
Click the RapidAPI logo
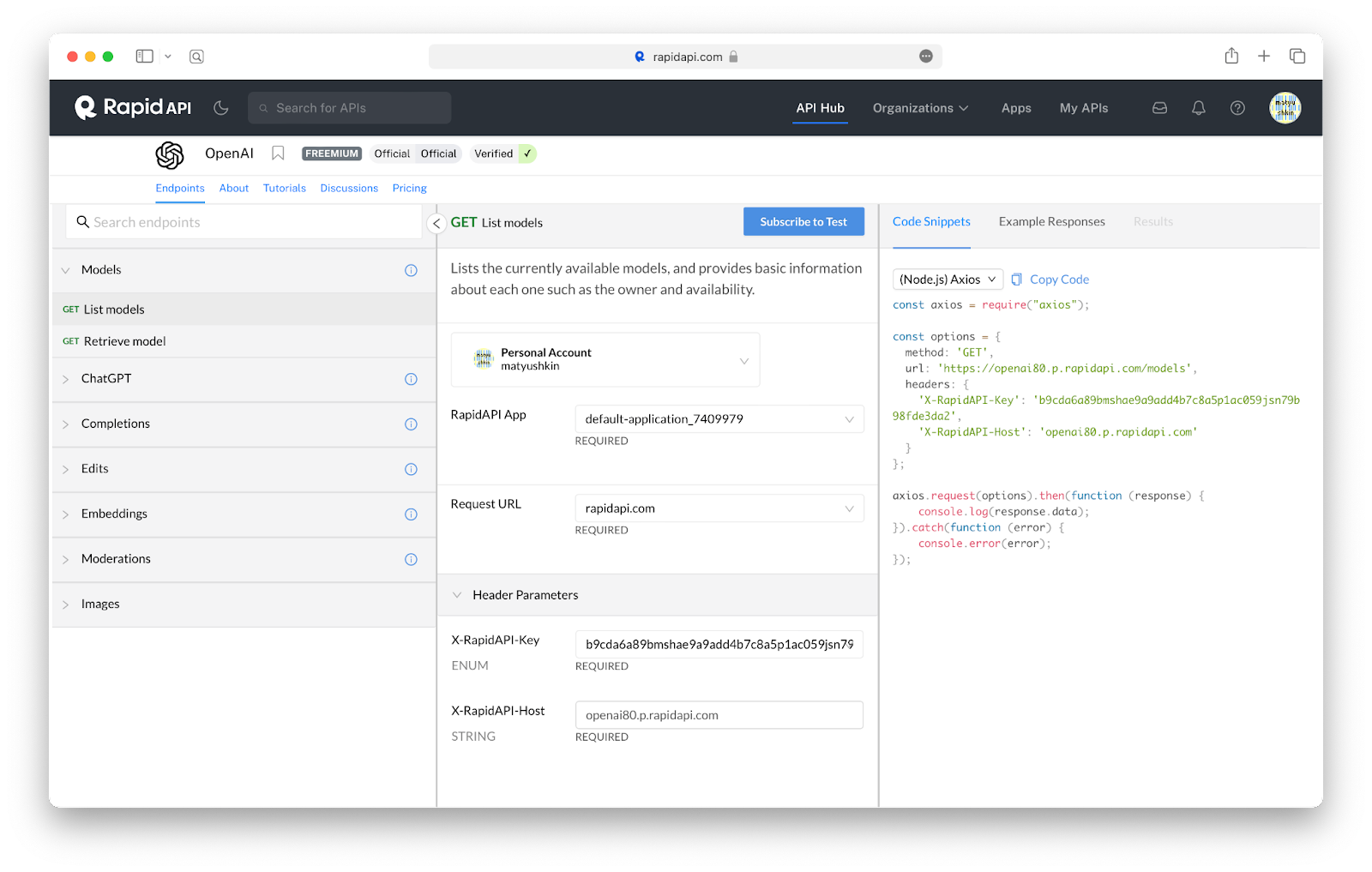[133, 107]
